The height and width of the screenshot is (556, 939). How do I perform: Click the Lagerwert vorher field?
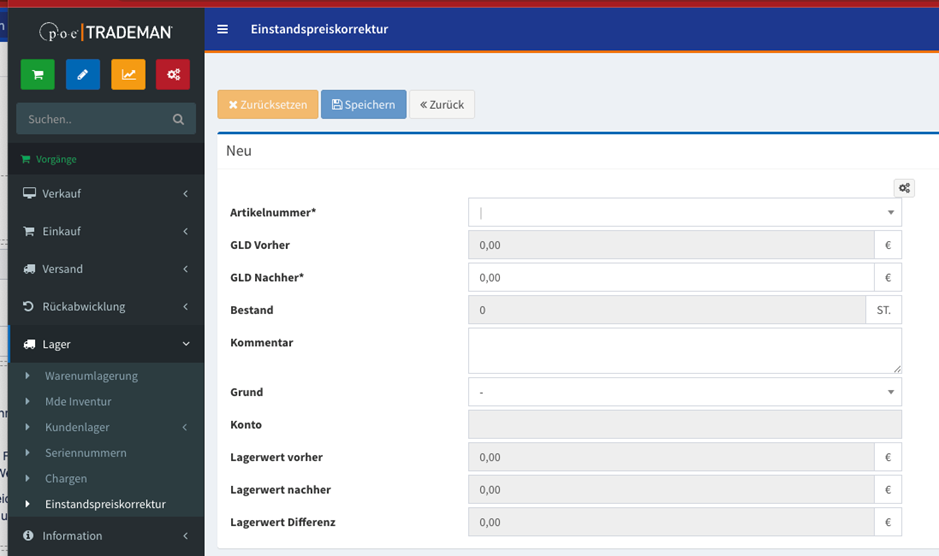pos(671,457)
